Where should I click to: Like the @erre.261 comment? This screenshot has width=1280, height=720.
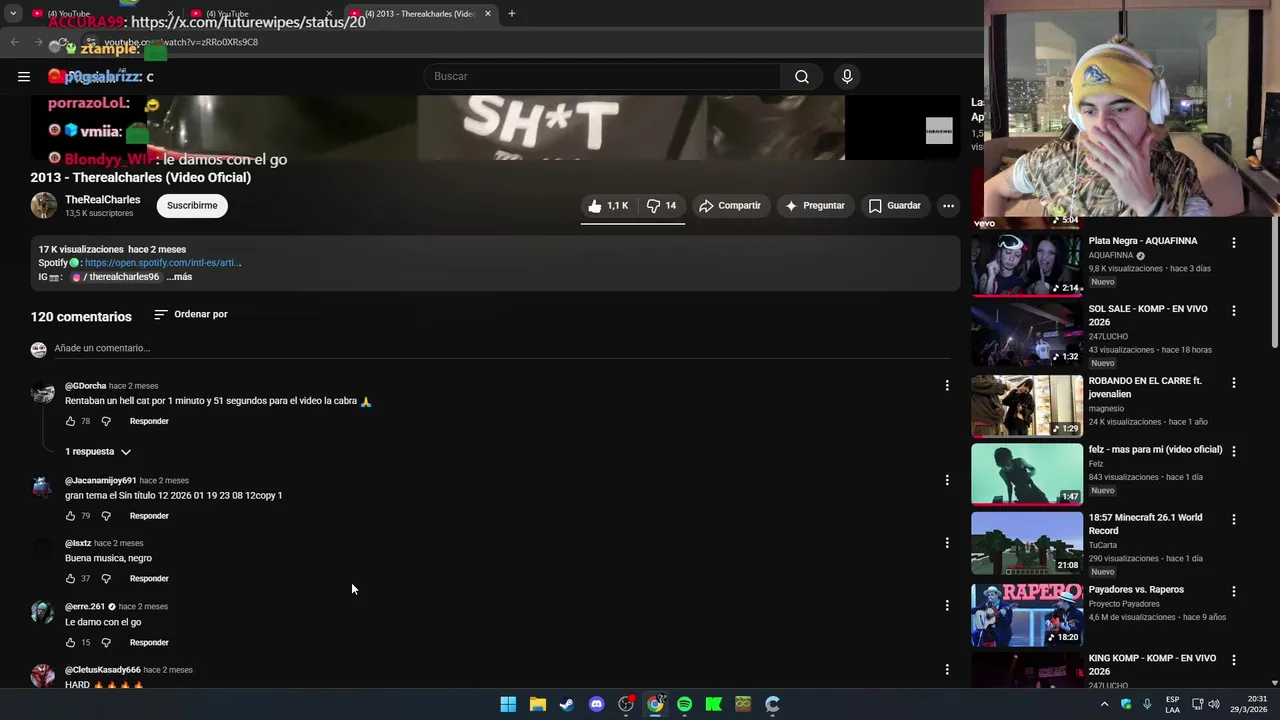tap(70, 643)
